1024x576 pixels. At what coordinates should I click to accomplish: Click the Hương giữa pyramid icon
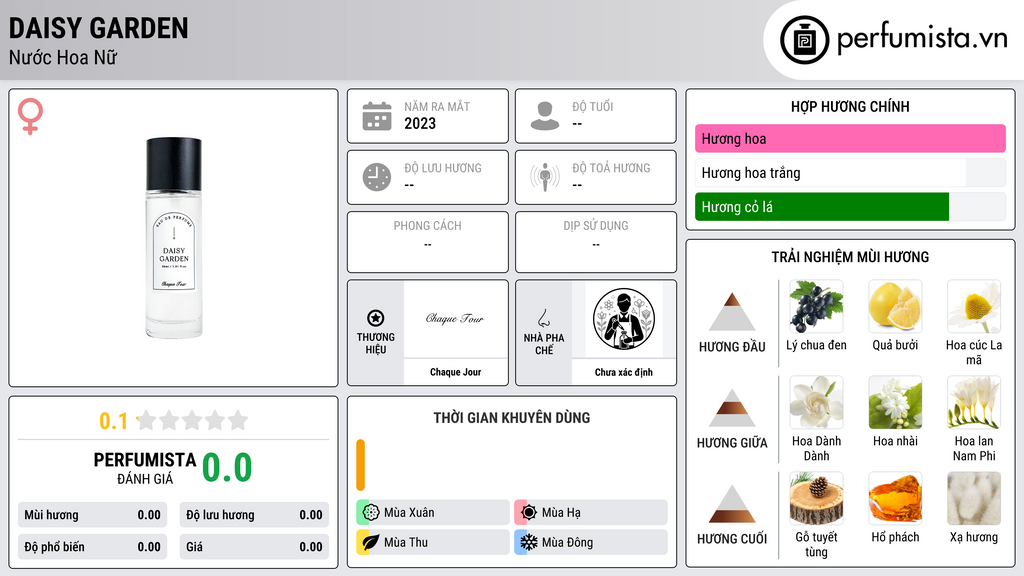732,408
